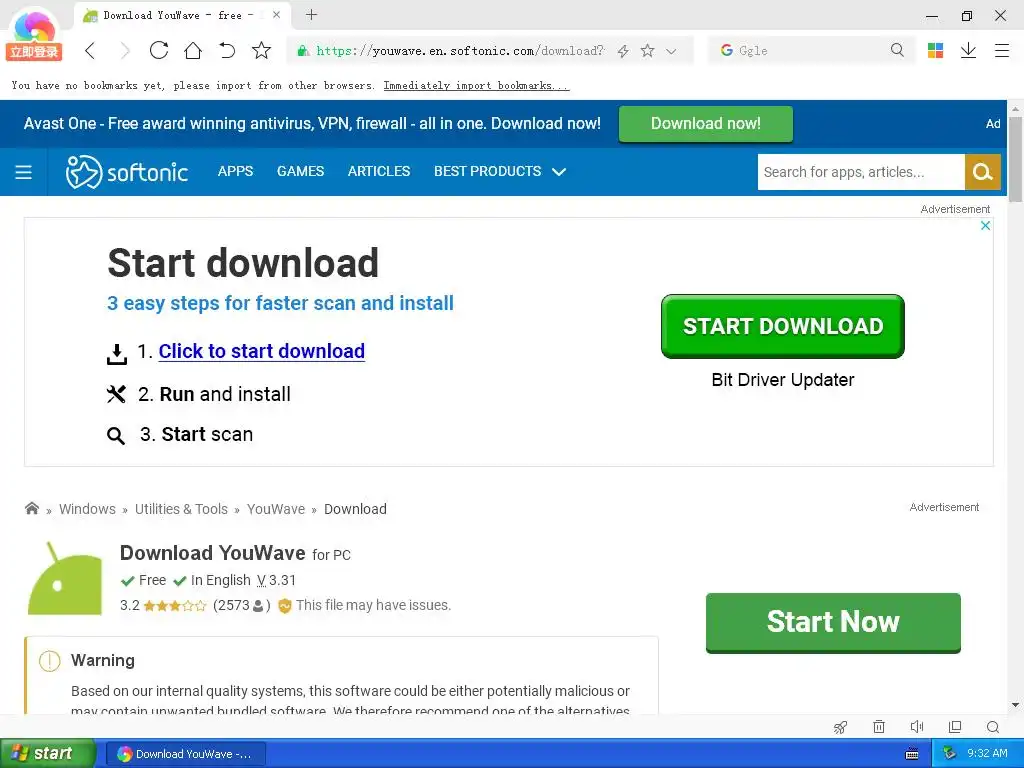This screenshot has width=1024, height=768.
Task: Toggle the speaker mute icon in status bar
Action: [x=917, y=727]
